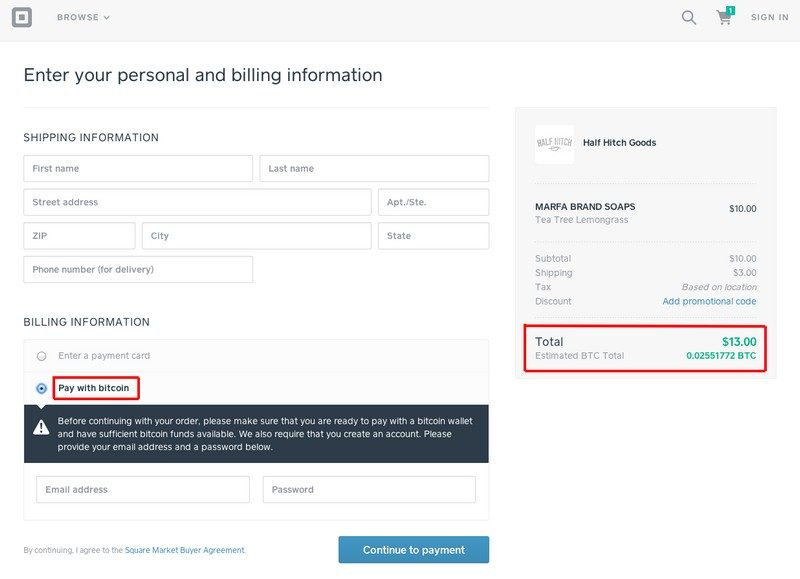The height and width of the screenshot is (579, 800).
Task: Click the Continue to payment button
Action: (x=414, y=550)
